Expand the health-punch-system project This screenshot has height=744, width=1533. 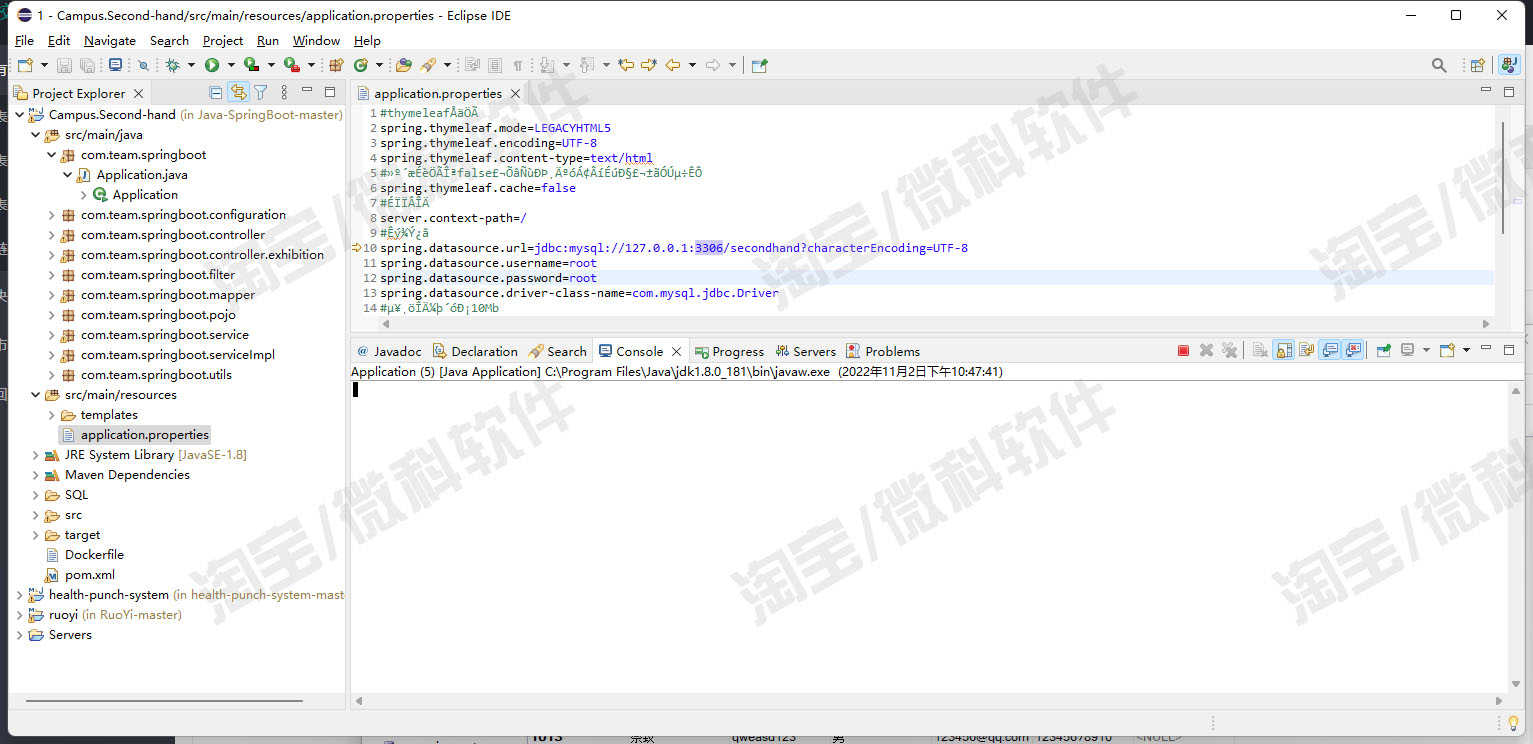click(x=20, y=595)
